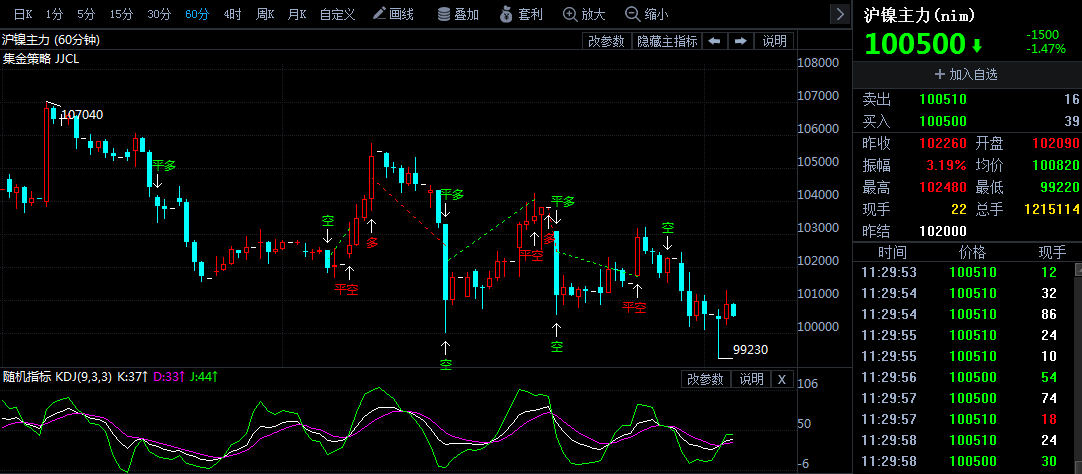Select the 30分 timeframe

tap(159, 14)
